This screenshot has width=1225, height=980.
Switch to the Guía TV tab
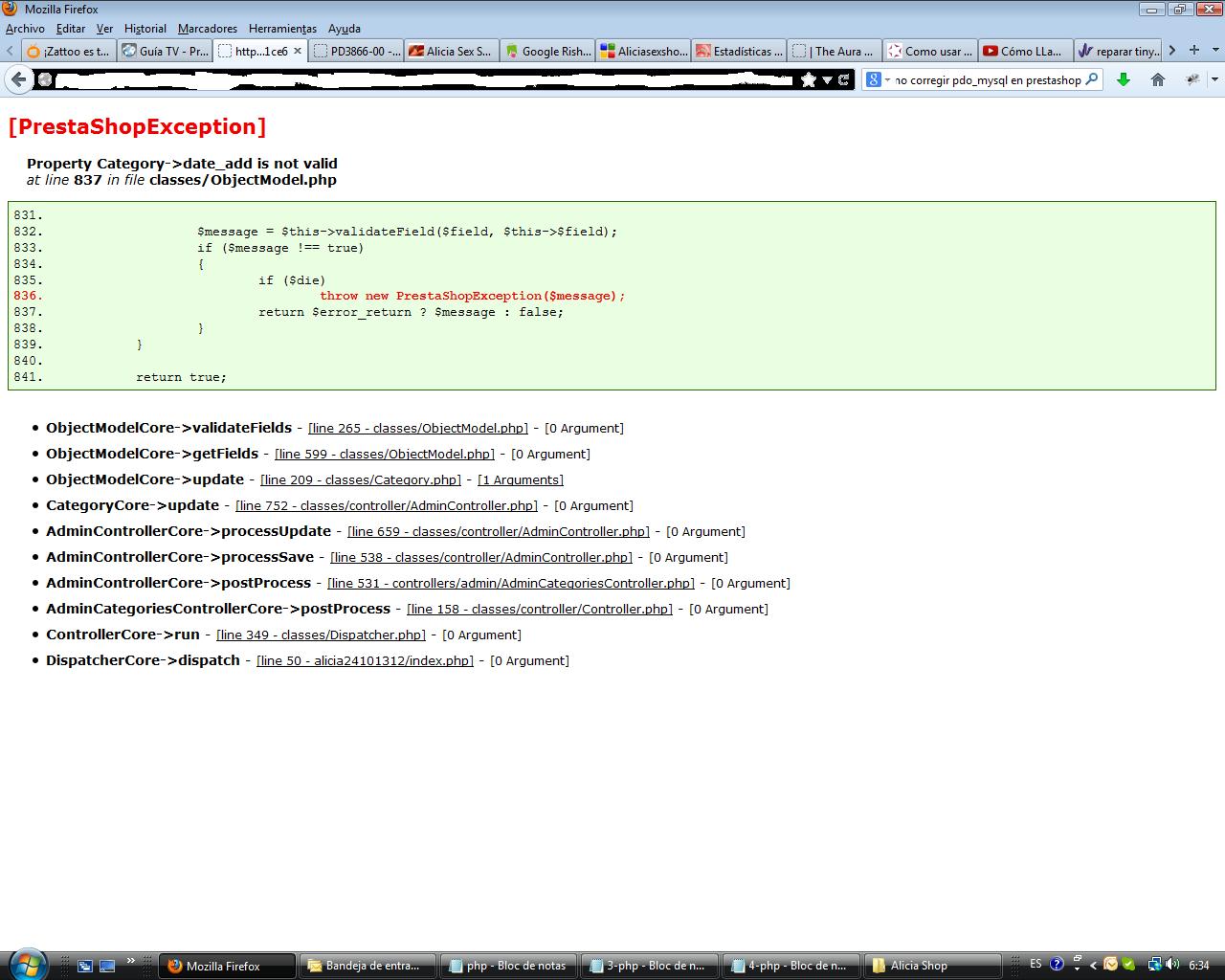[x=165, y=51]
